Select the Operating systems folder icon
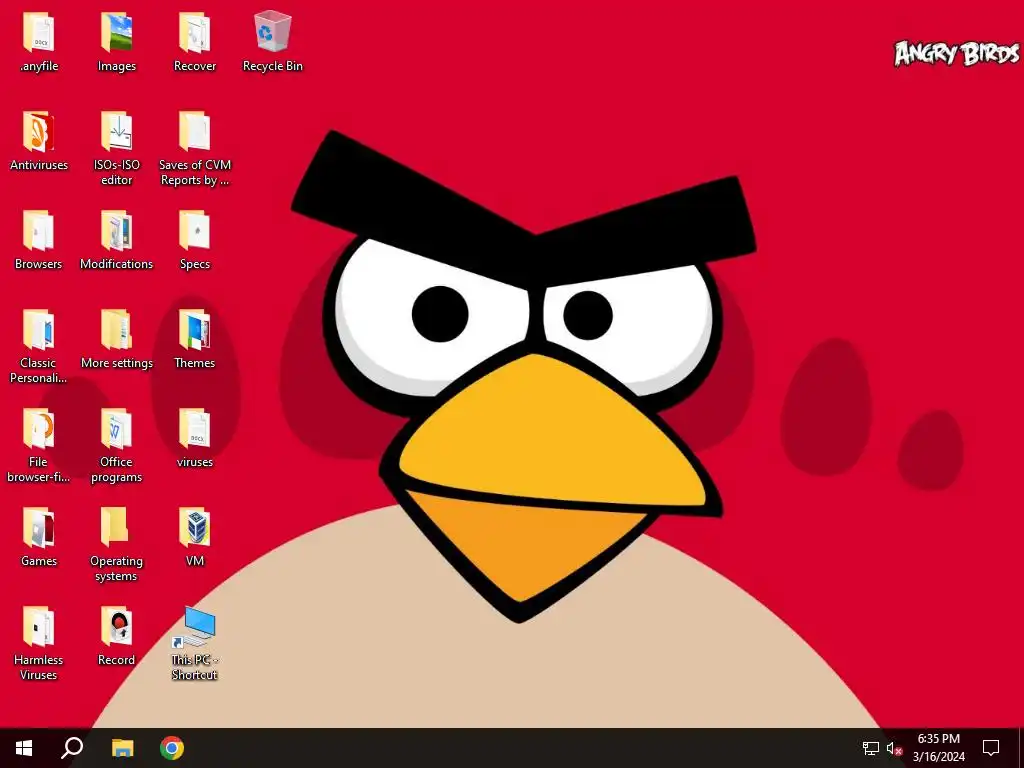 point(116,528)
